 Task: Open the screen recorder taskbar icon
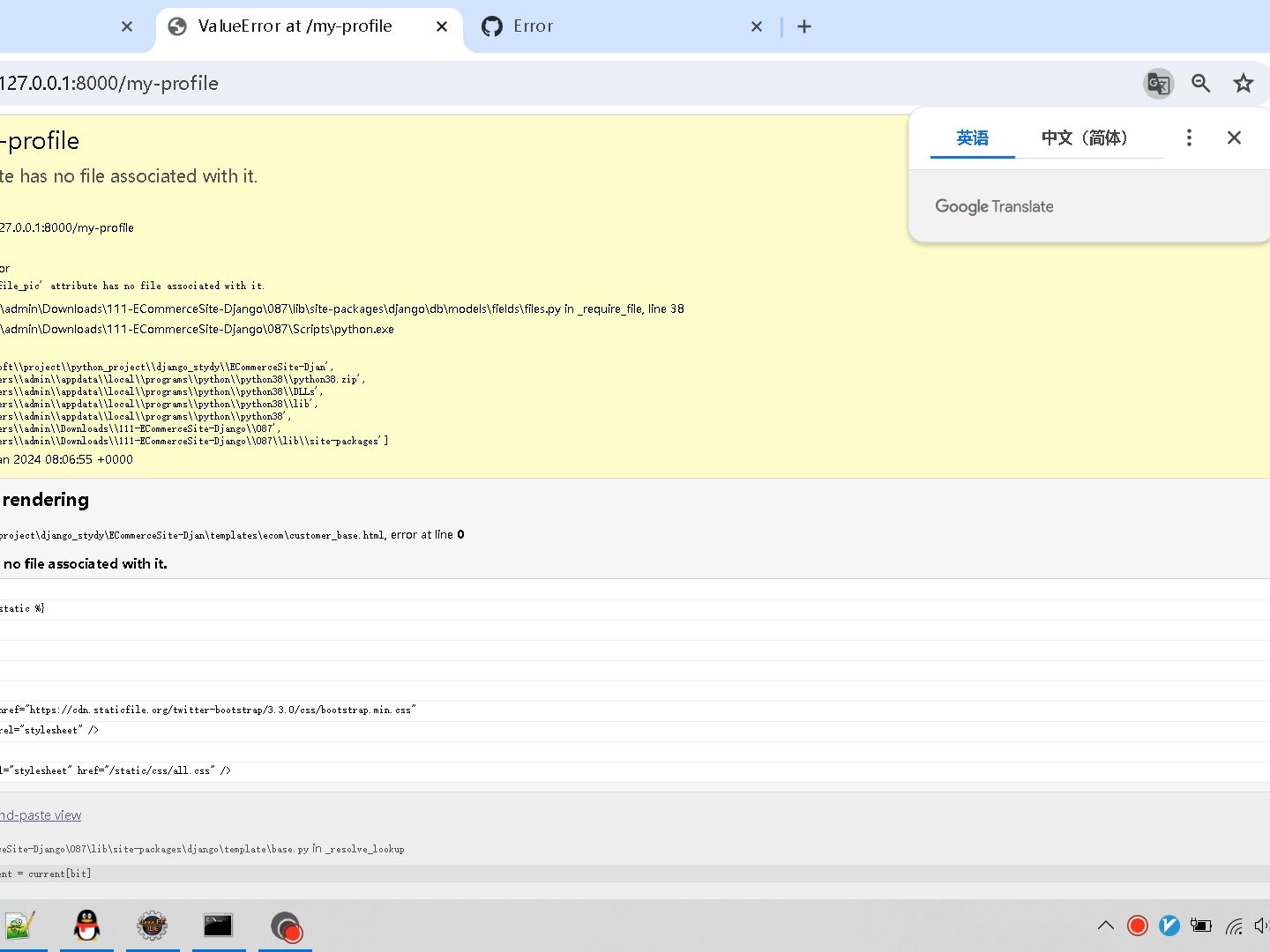pos(285,926)
